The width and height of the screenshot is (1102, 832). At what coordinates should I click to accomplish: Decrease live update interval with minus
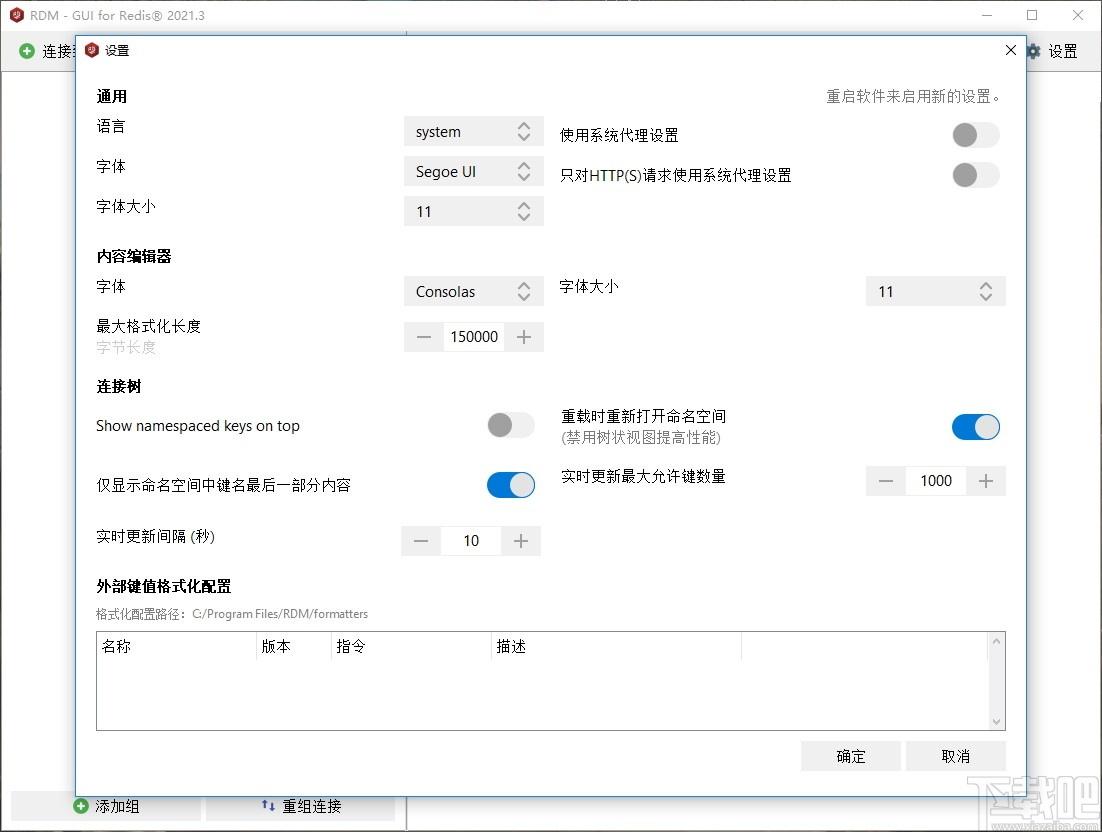421,540
